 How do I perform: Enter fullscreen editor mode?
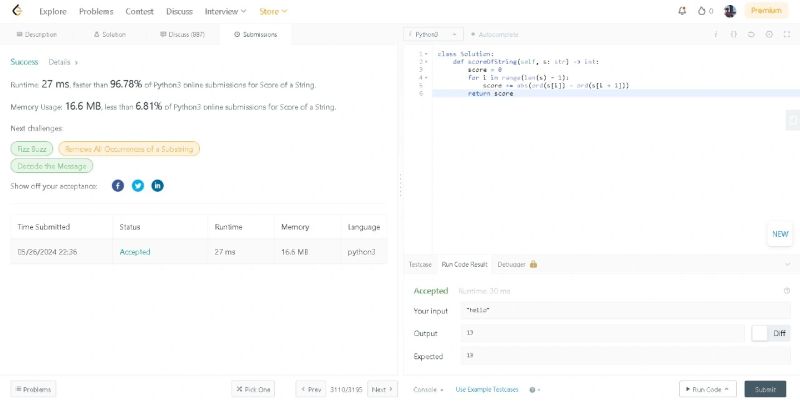coord(785,34)
